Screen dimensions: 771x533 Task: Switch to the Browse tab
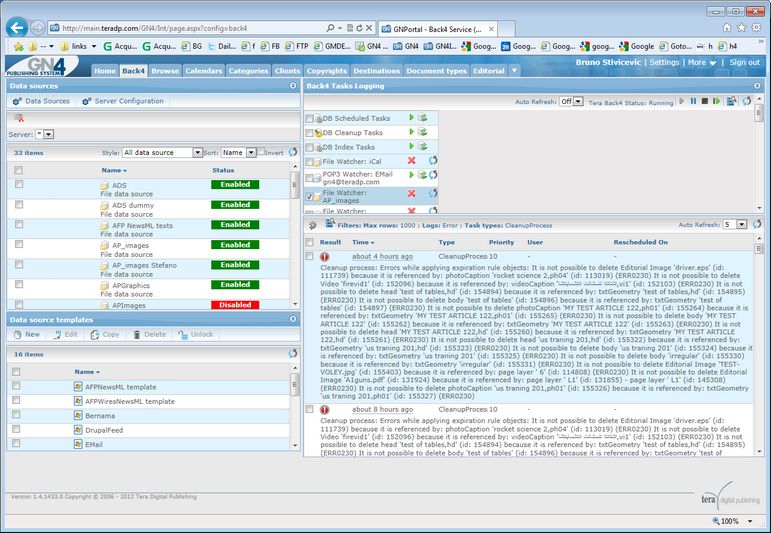coord(165,71)
